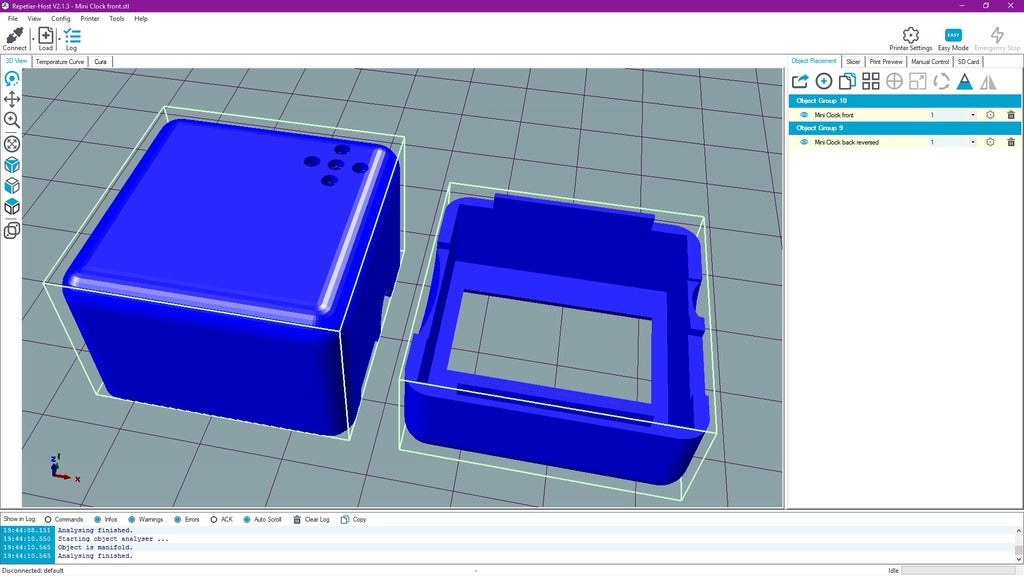Switch to the Print Preview tab

pyautogui.click(x=886, y=61)
